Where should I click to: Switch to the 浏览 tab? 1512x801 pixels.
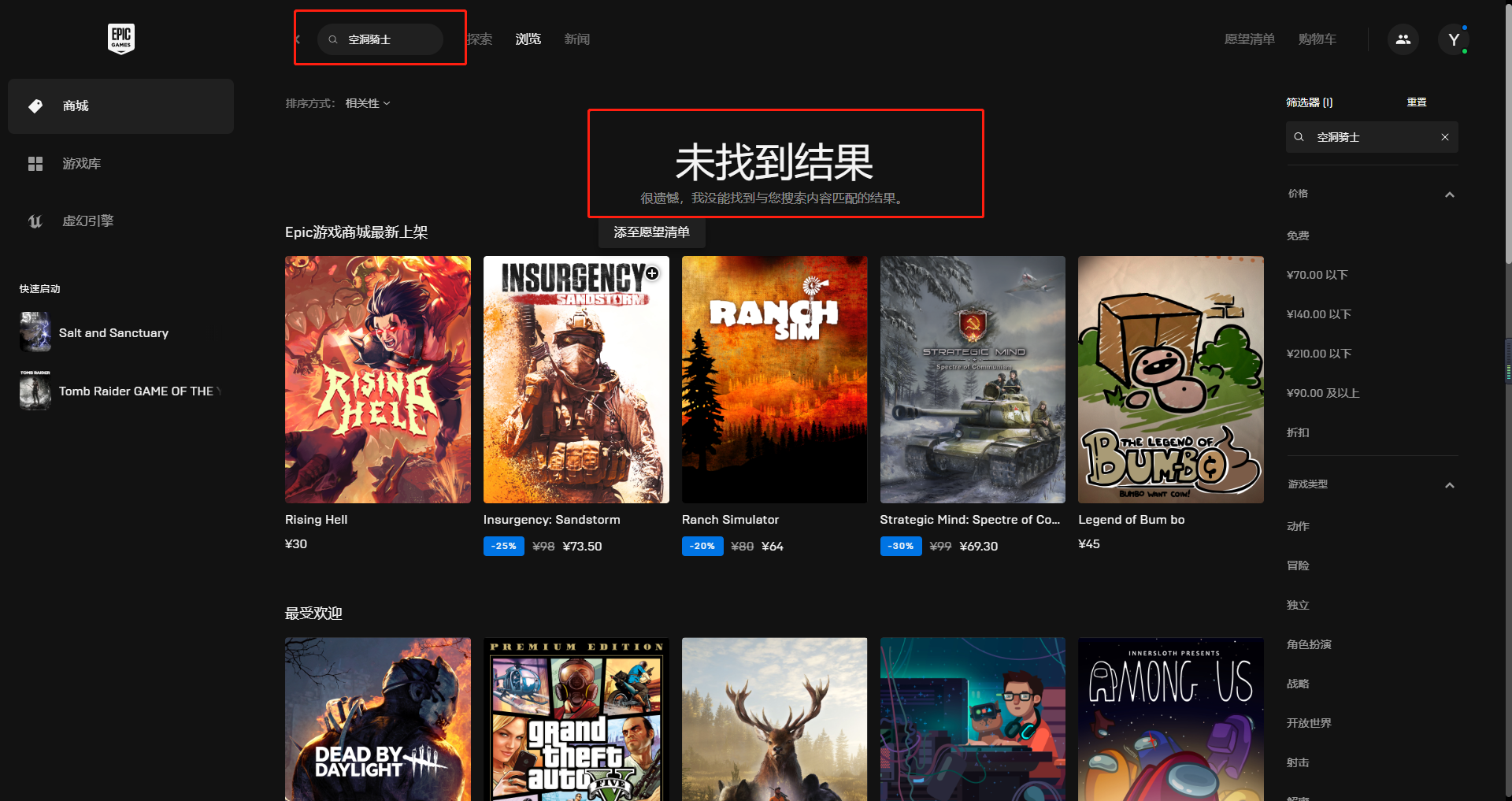[x=528, y=39]
